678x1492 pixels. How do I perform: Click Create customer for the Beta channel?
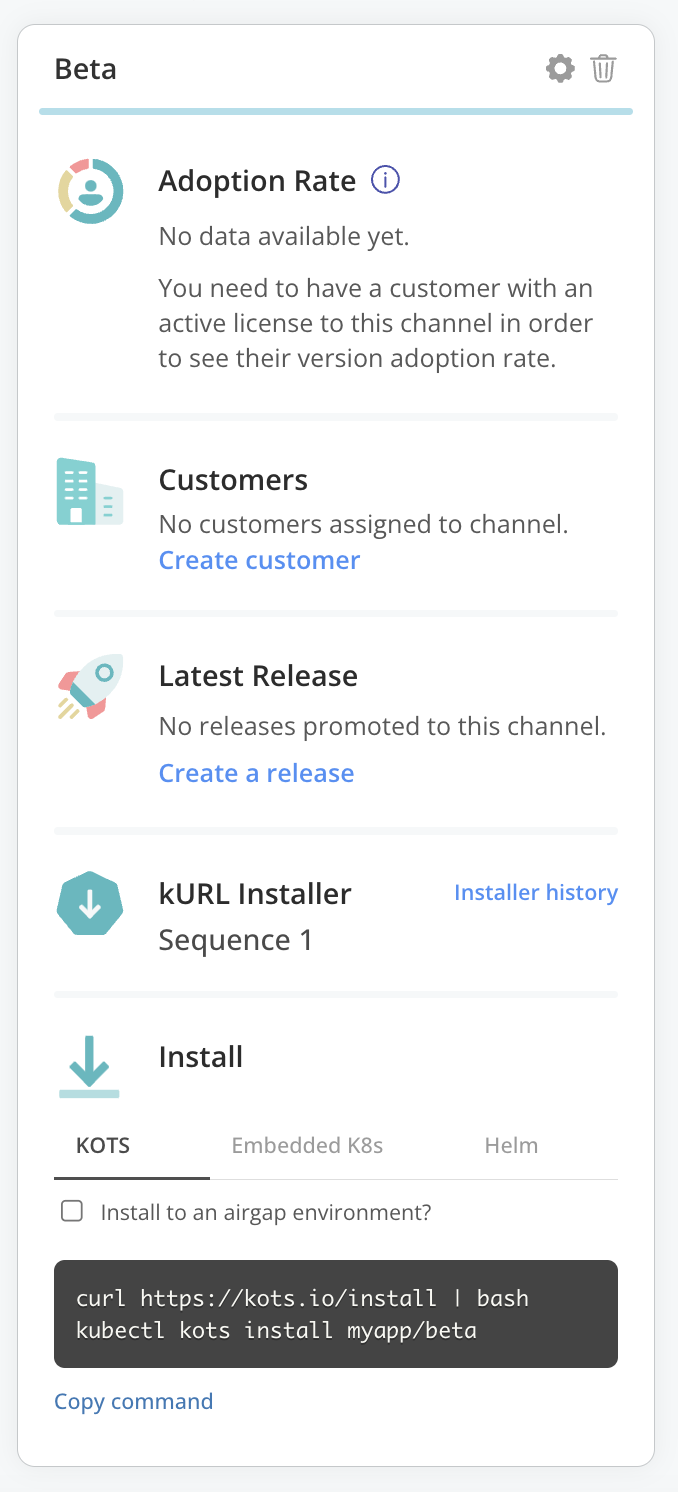pos(258,560)
